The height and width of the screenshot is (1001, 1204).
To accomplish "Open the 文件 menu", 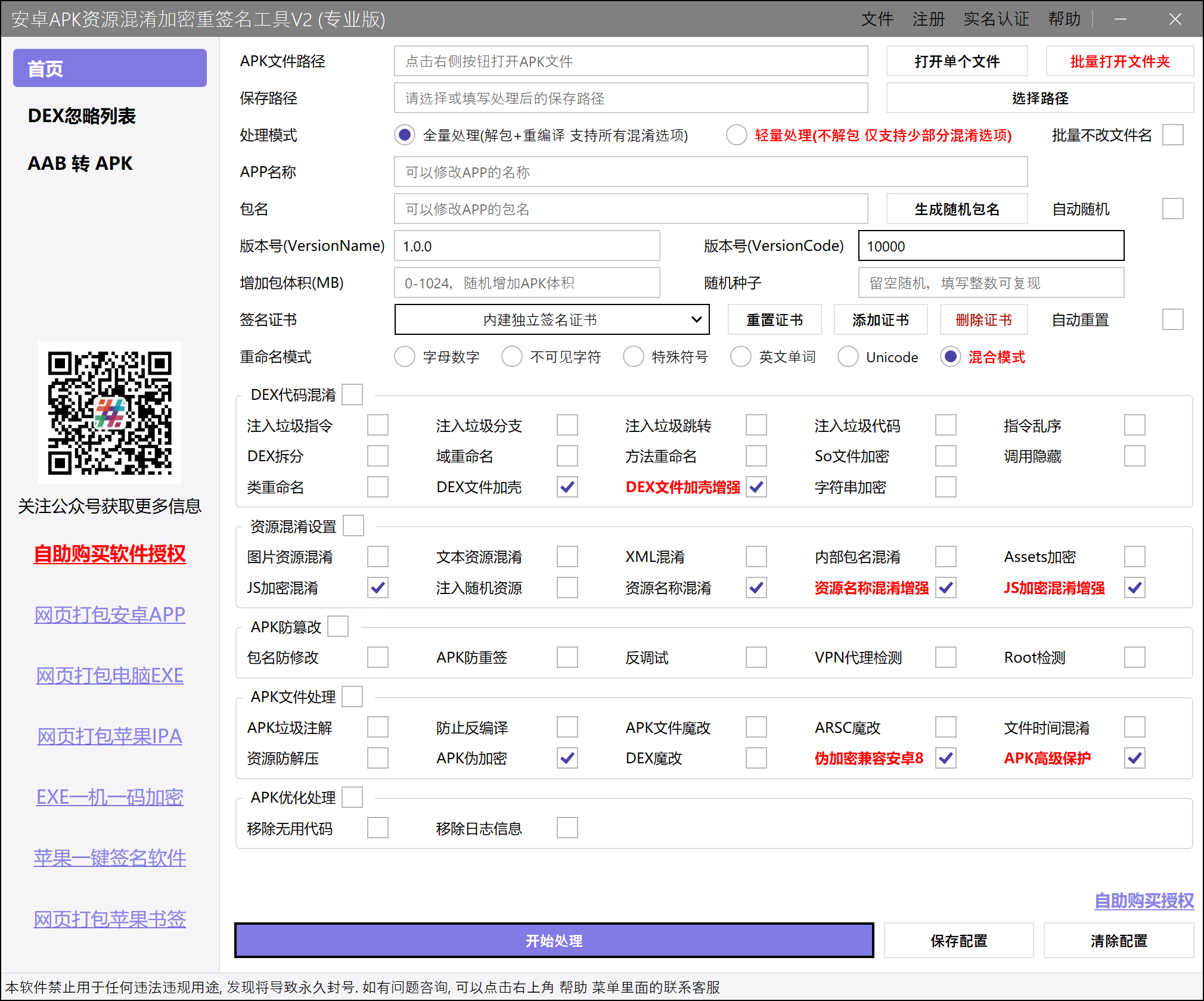I will [x=877, y=19].
